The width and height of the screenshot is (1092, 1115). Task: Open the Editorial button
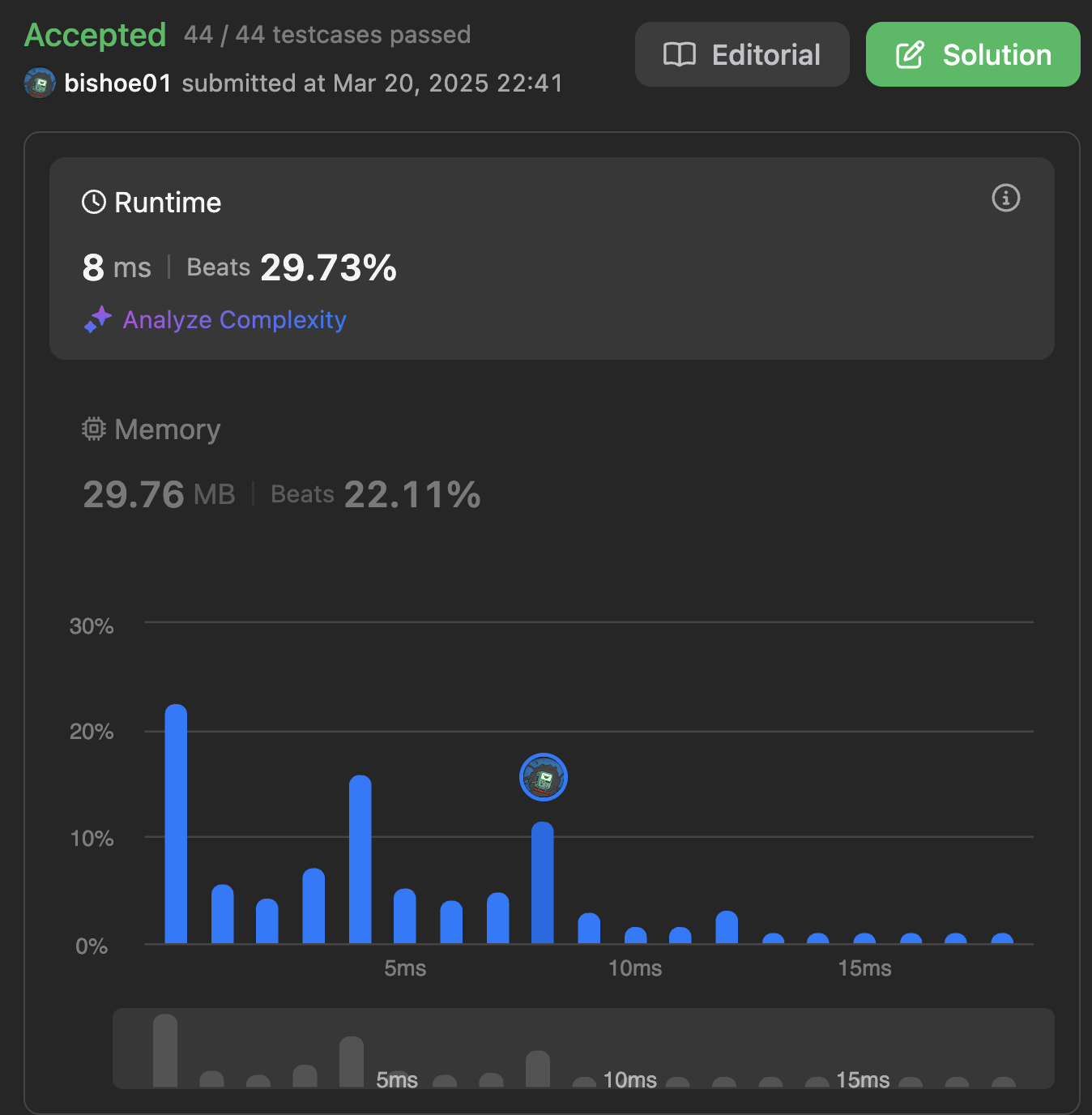coord(742,54)
